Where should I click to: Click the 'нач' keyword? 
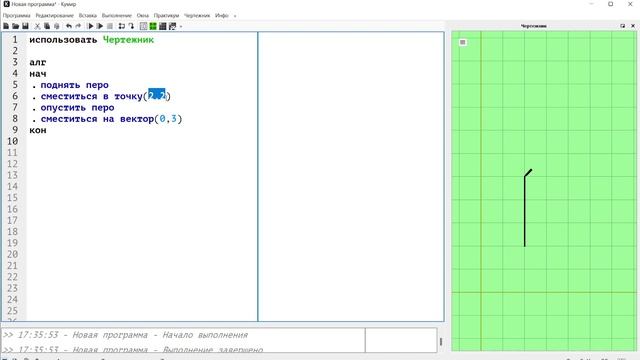coord(38,74)
